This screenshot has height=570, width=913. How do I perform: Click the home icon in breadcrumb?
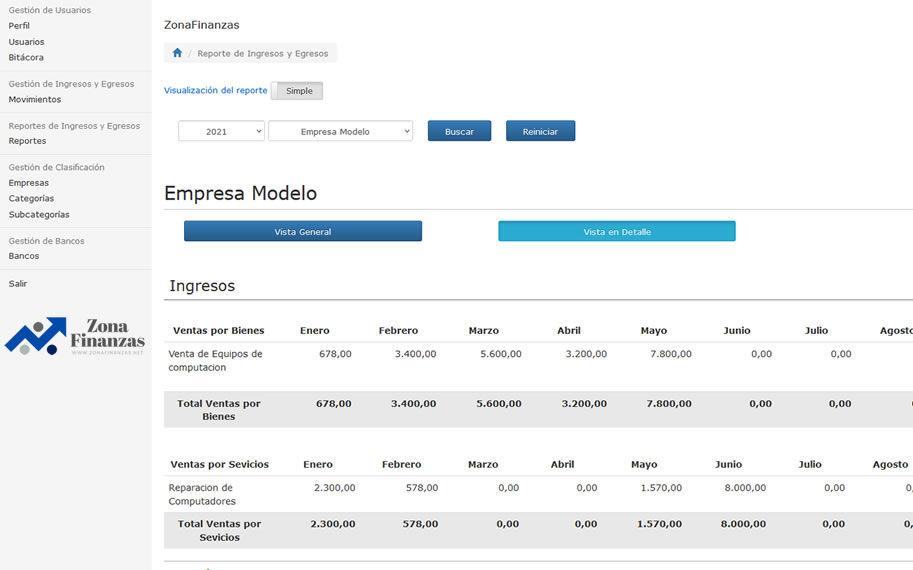177,53
